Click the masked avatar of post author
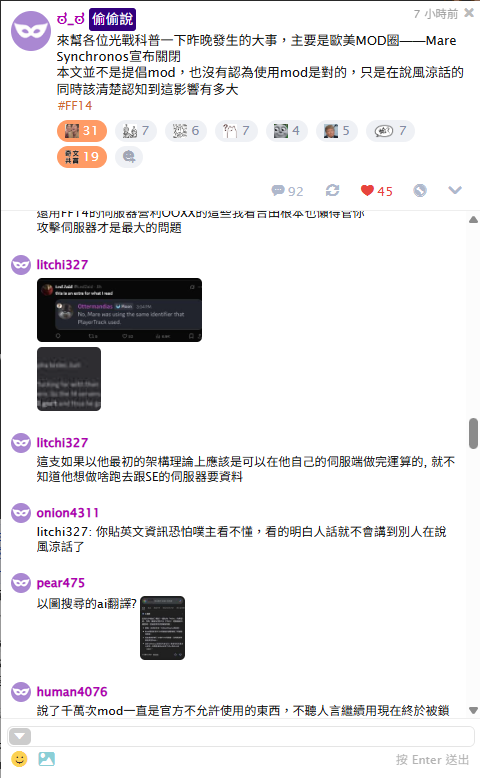 [31, 31]
